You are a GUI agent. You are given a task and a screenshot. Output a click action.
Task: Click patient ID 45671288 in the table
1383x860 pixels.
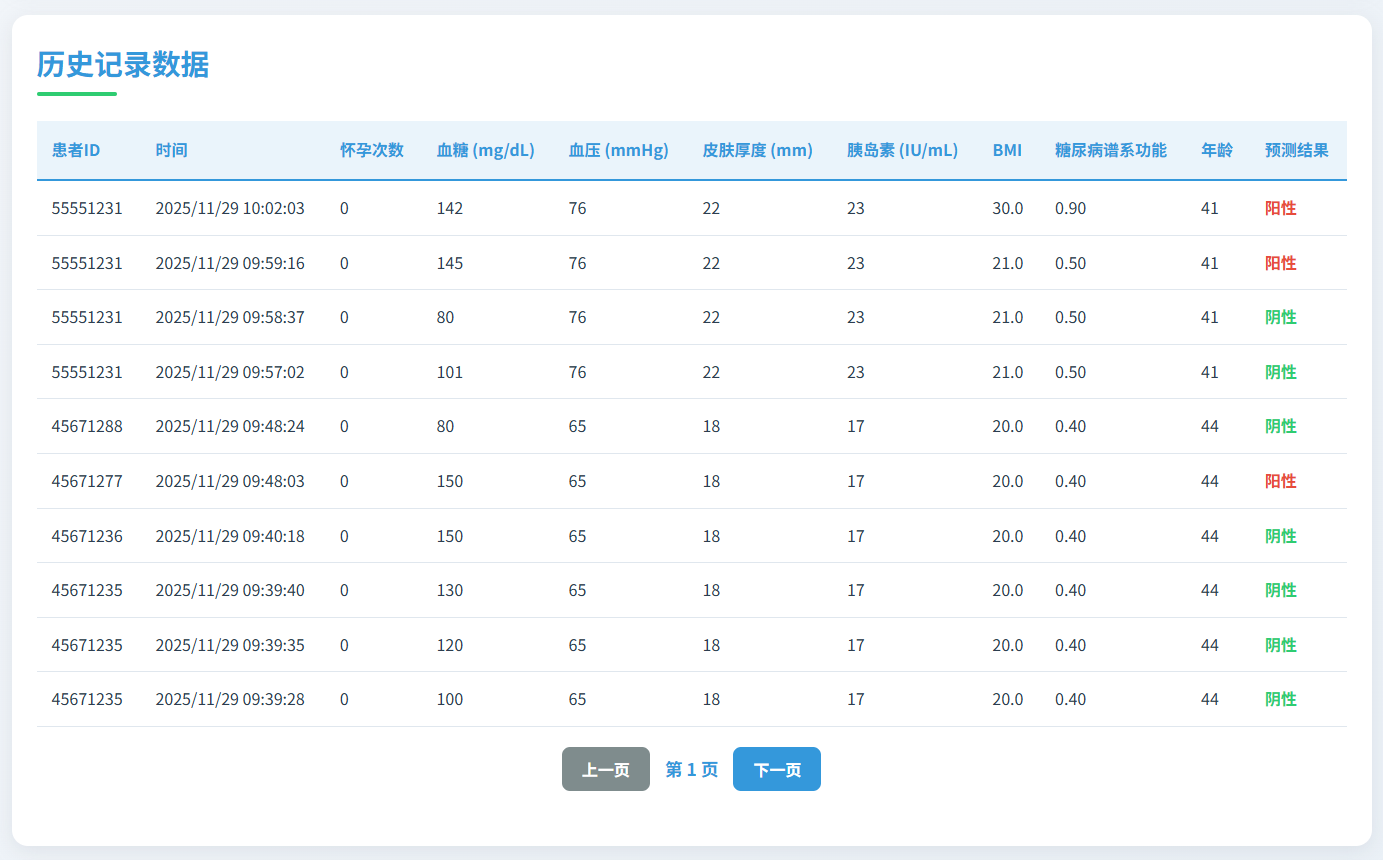coord(87,426)
